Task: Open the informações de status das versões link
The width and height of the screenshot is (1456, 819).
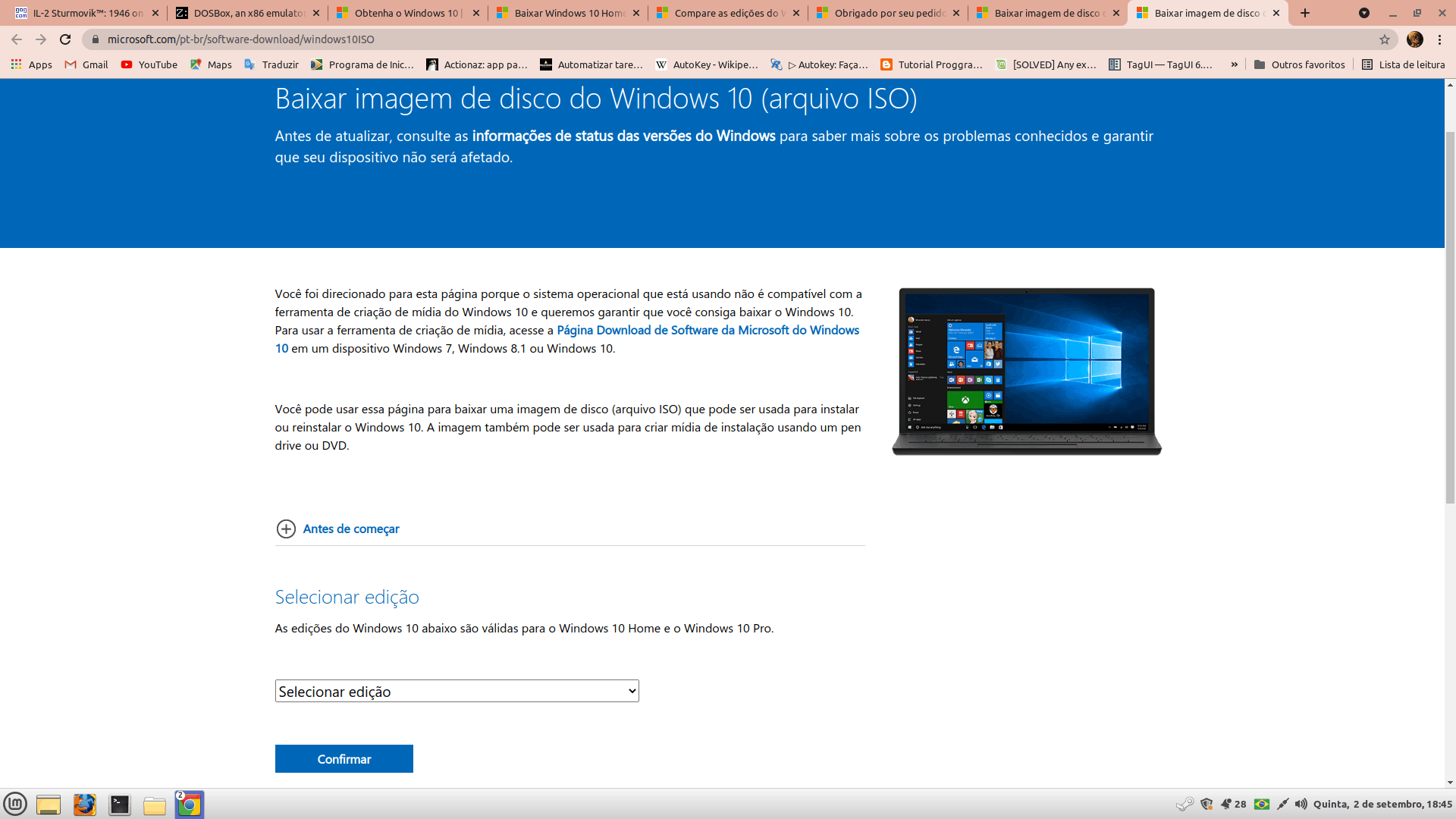Action: click(623, 136)
